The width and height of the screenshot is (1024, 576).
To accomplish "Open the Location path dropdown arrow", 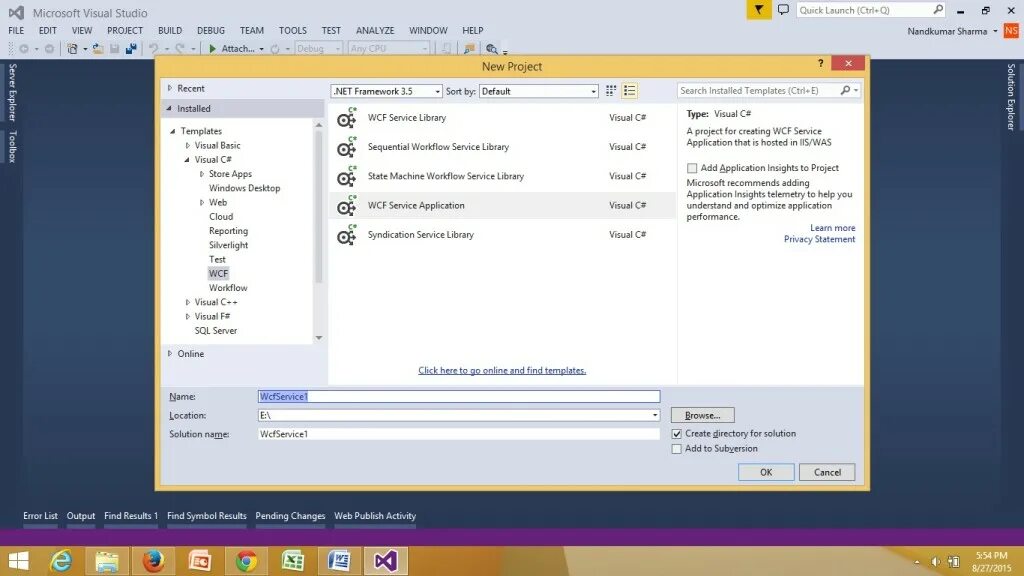I will click(654, 415).
